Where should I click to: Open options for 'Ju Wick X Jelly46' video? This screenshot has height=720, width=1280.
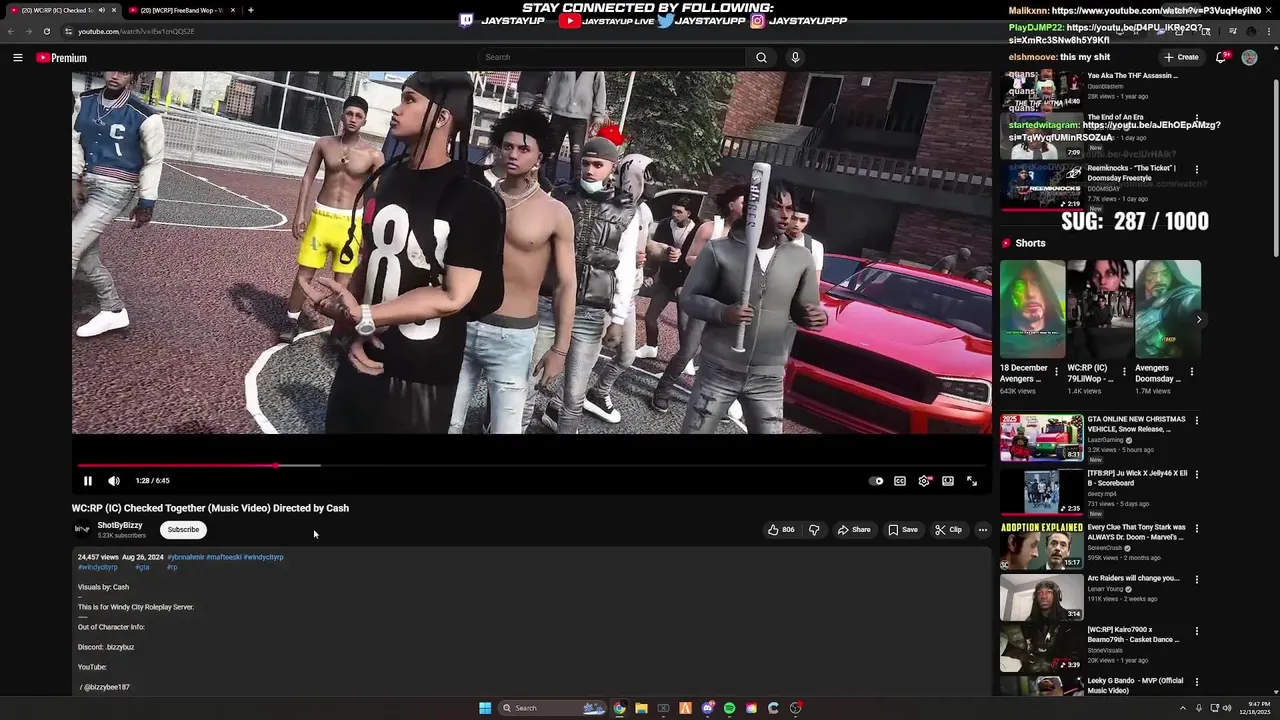pos(1196,475)
